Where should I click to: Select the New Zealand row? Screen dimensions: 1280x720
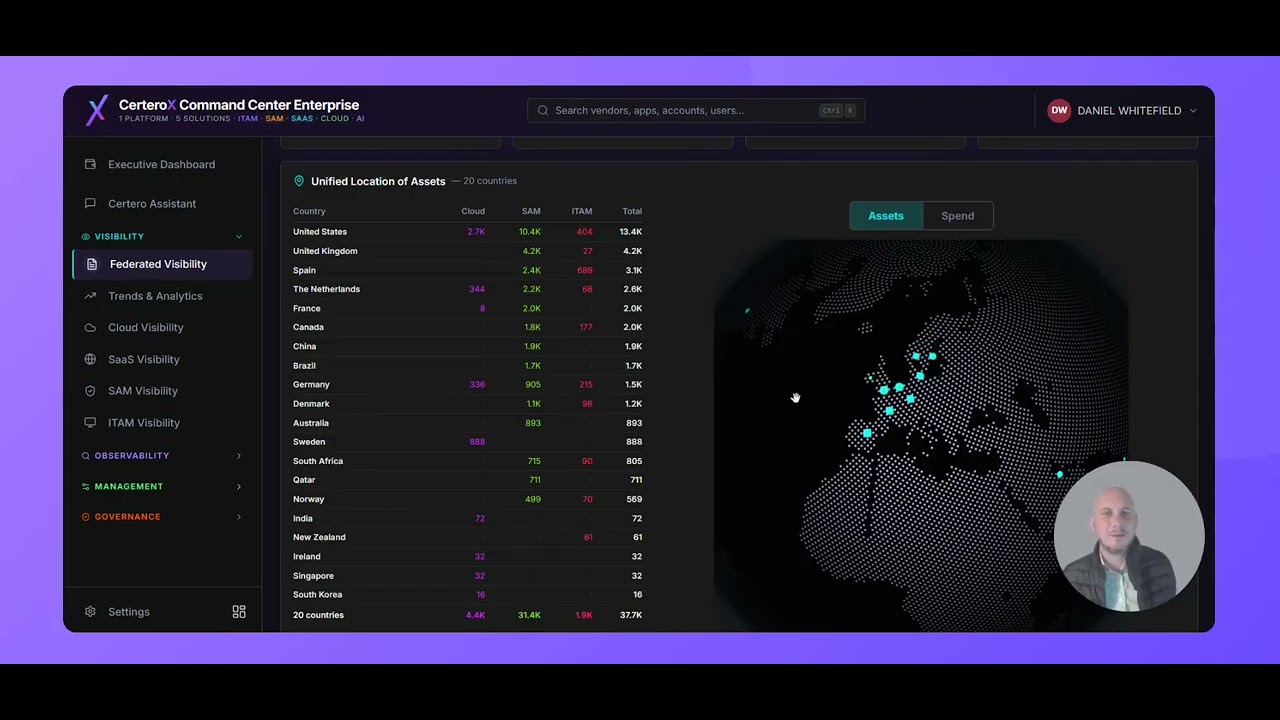coord(467,537)
